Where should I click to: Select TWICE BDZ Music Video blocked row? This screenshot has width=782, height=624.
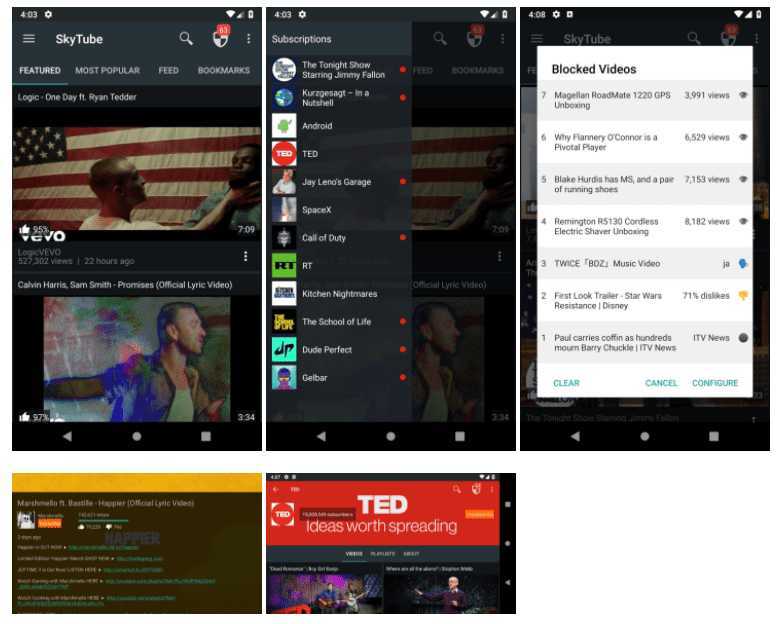pyautogui.click(x=644, y=263)
